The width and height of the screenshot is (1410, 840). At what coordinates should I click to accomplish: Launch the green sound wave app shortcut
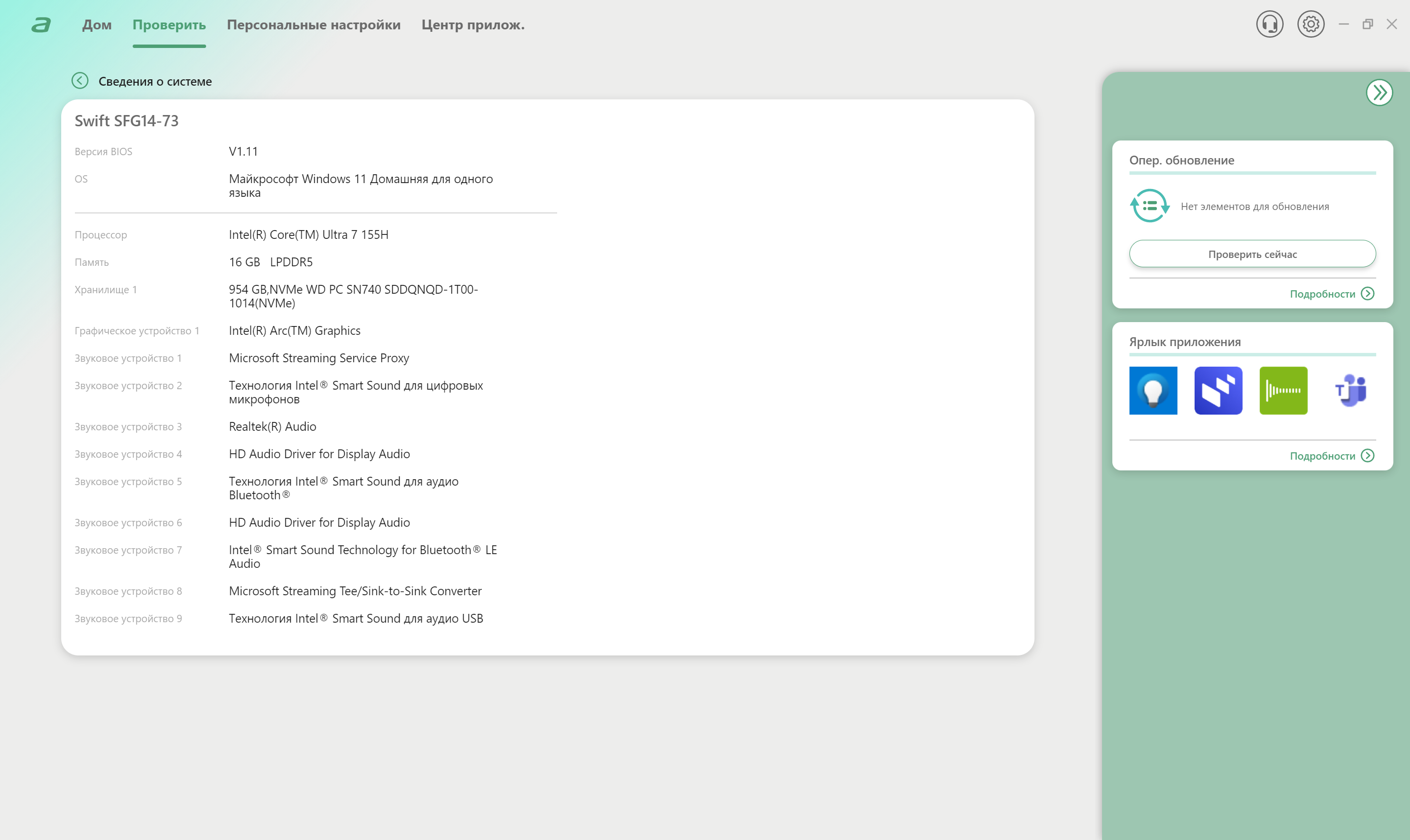point(1283,391)
